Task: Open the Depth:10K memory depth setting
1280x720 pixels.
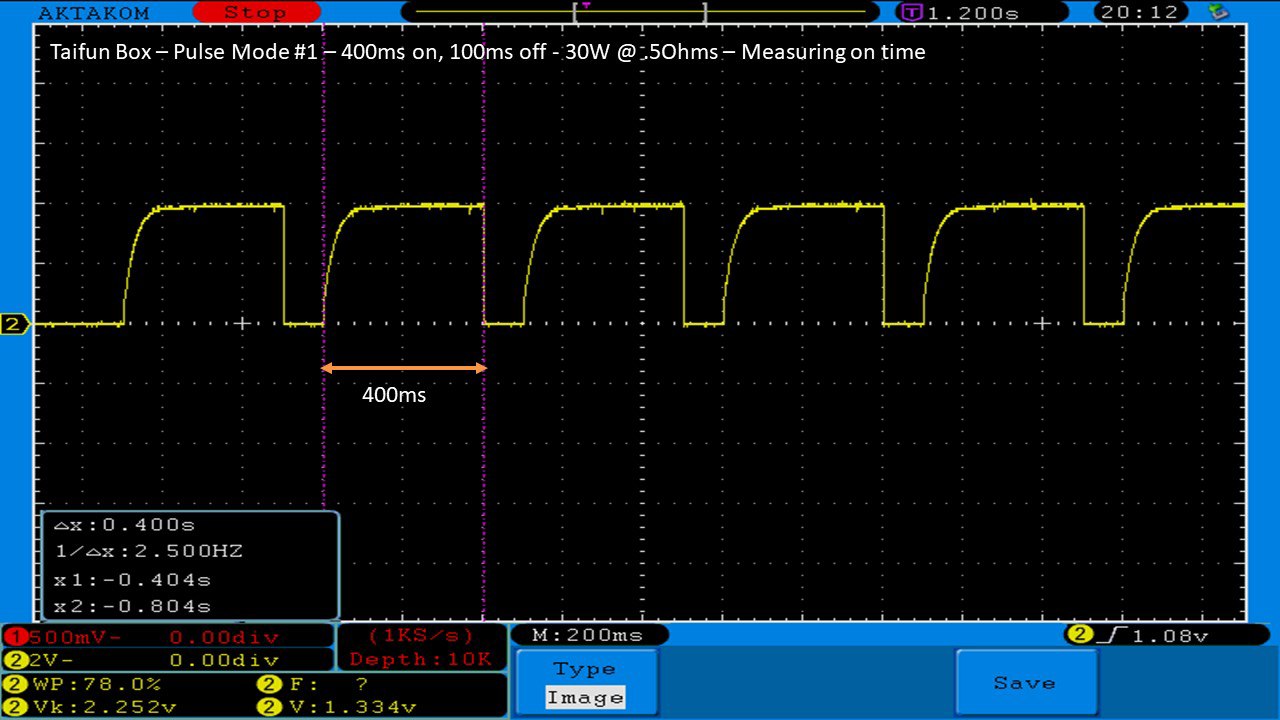Action: click(421, 660)
